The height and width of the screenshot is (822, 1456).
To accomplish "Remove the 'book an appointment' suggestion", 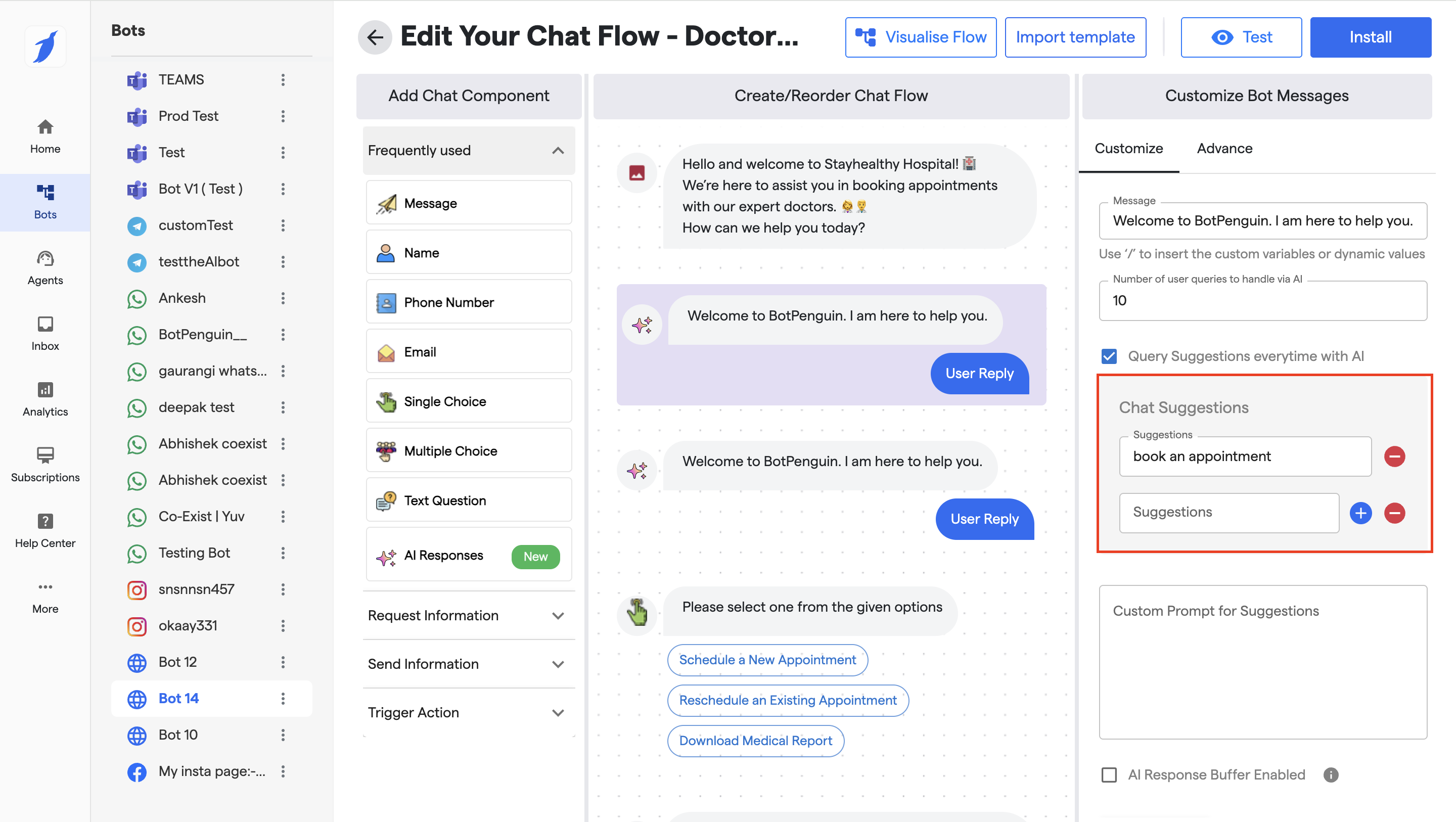I will [1394, 456].
